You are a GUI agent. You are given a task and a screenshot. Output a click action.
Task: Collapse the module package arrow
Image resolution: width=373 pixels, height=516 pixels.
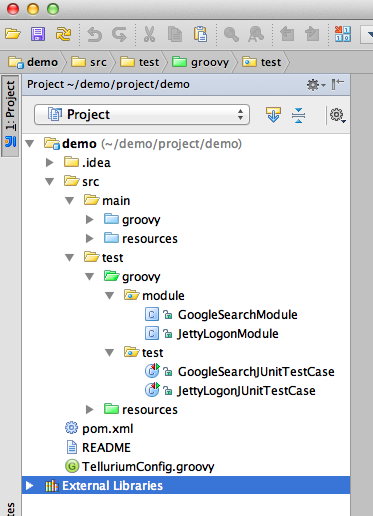[110, 296]
